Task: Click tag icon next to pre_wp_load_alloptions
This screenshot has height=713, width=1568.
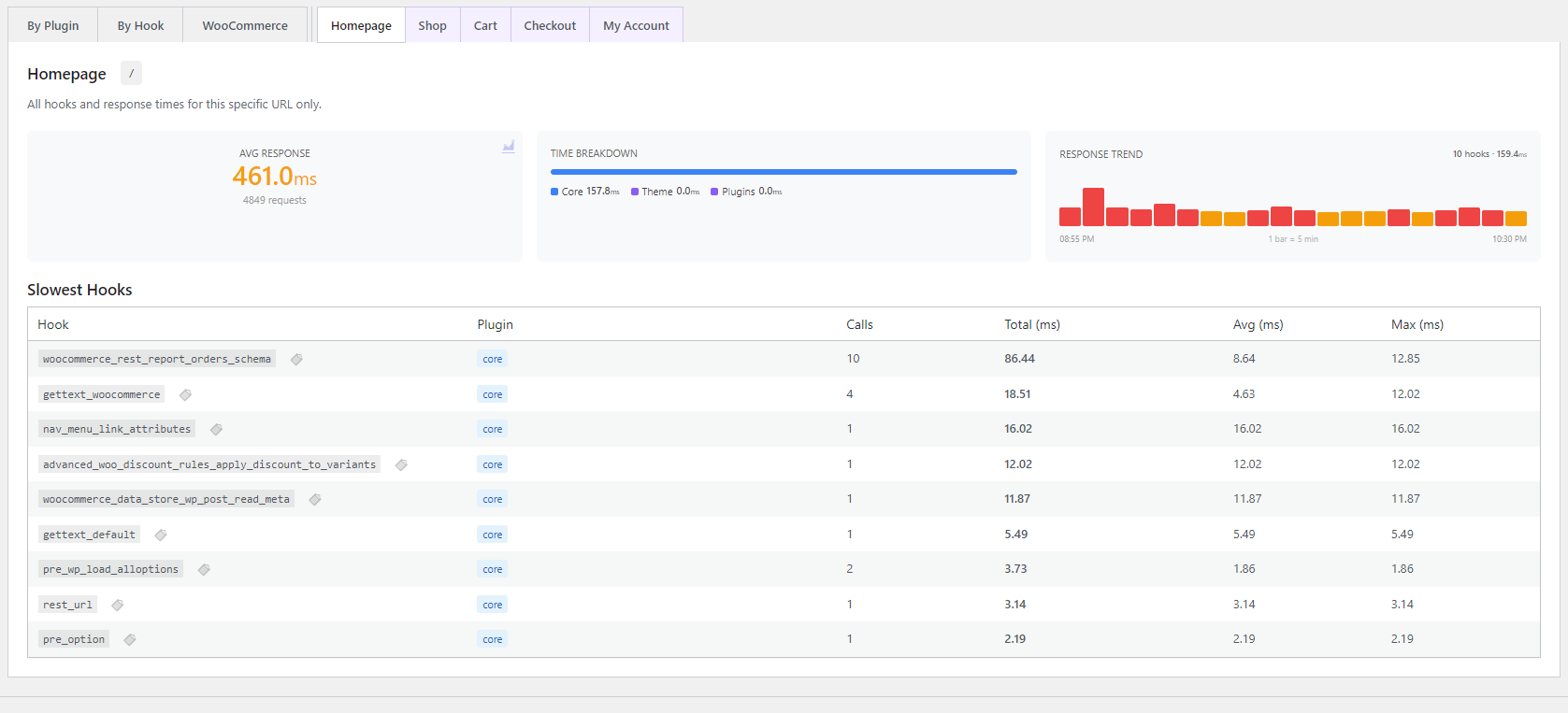Action: [x=204, y=570]
